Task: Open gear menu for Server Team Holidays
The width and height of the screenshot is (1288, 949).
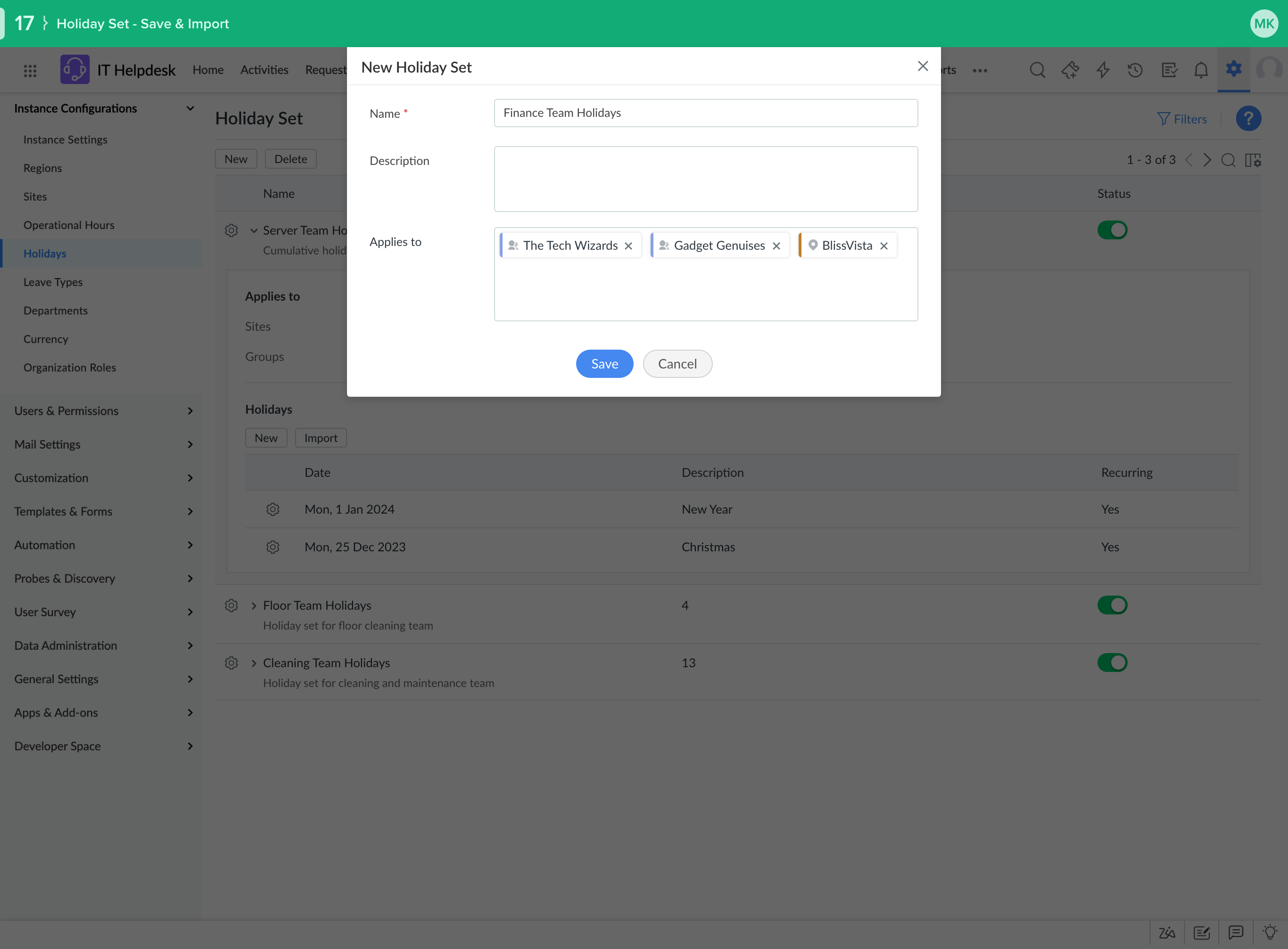Action: [231, 230]
